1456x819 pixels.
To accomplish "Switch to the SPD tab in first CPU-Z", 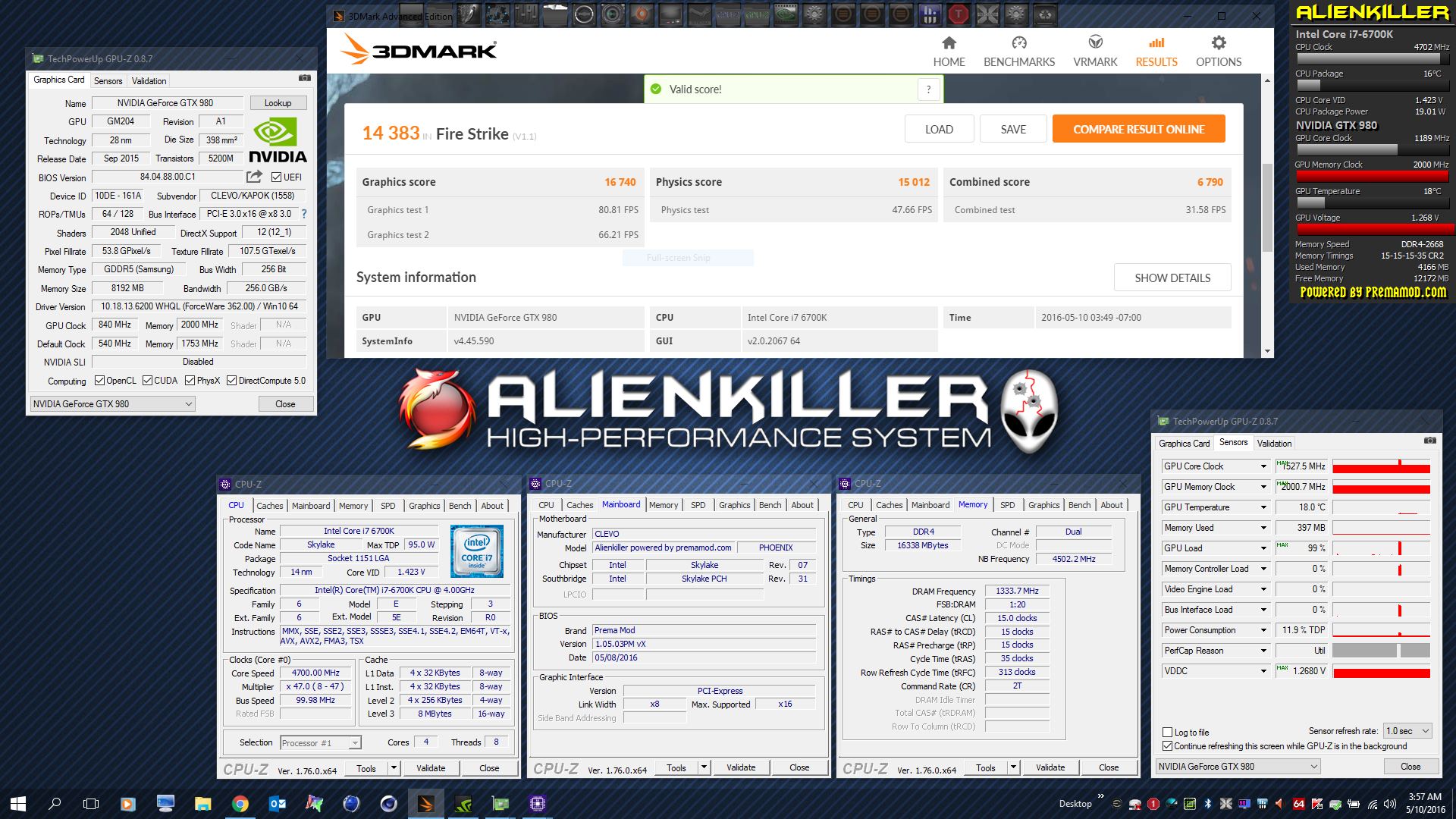I will (388, 506).
